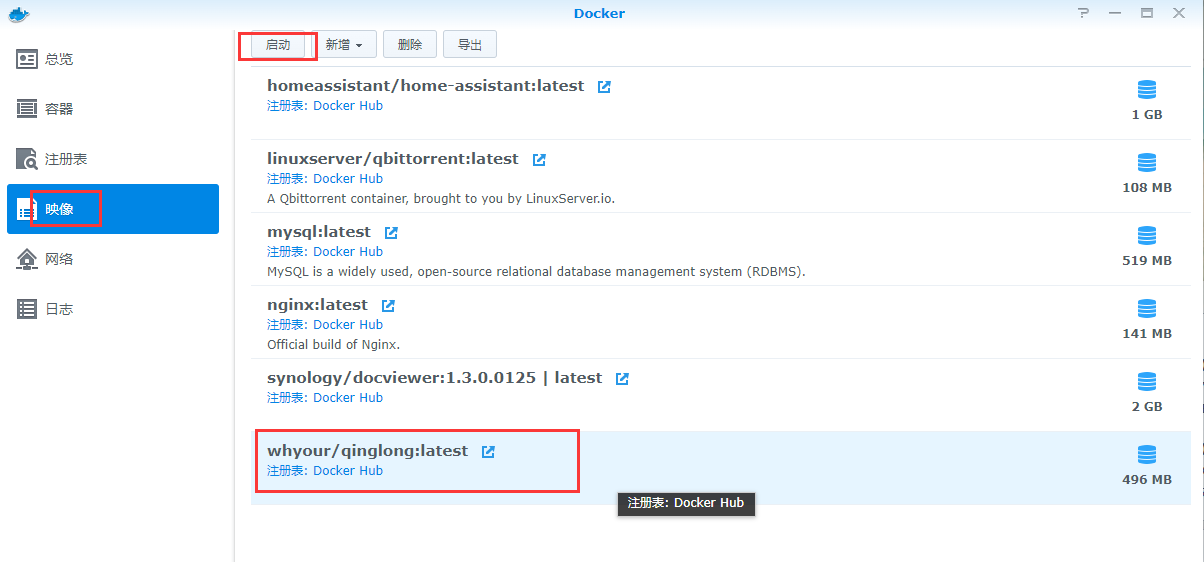Switch to the 容器 container tab
Screen dimensions: 1204x562
click(x=113, y=109)
